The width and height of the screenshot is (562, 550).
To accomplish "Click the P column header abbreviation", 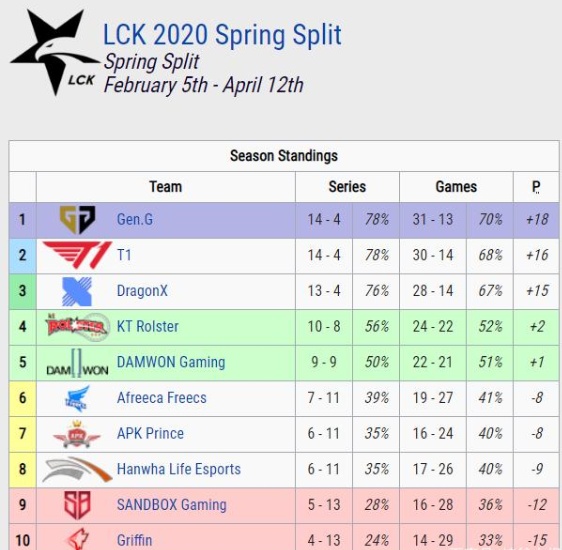I will tap(536, 187).
